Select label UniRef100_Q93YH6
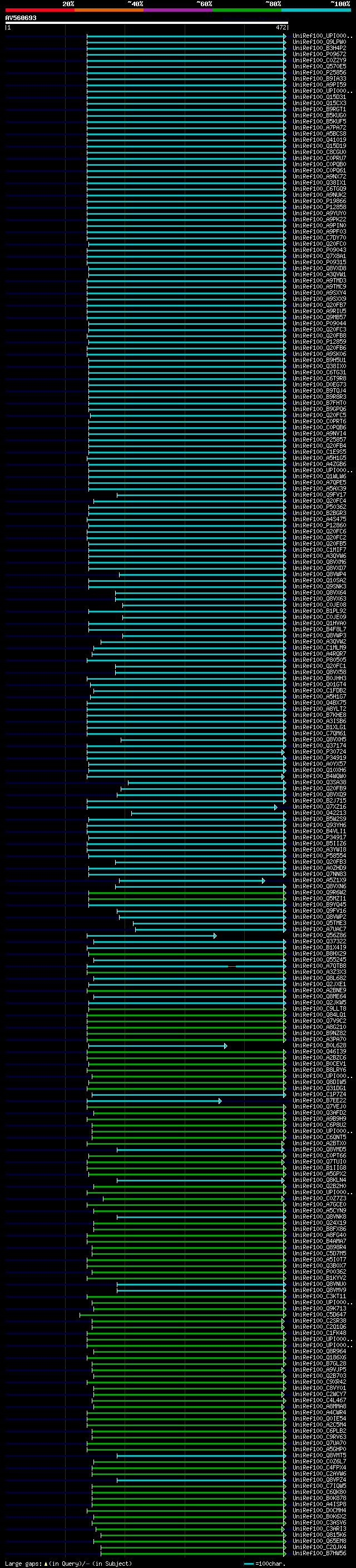This screenshot has height=1568, width=356. [319, 825]
